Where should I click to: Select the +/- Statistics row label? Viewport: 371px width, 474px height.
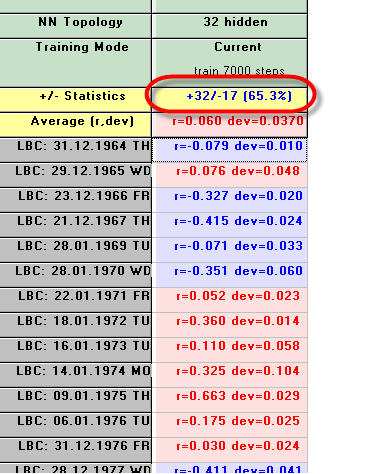point(75,100)
